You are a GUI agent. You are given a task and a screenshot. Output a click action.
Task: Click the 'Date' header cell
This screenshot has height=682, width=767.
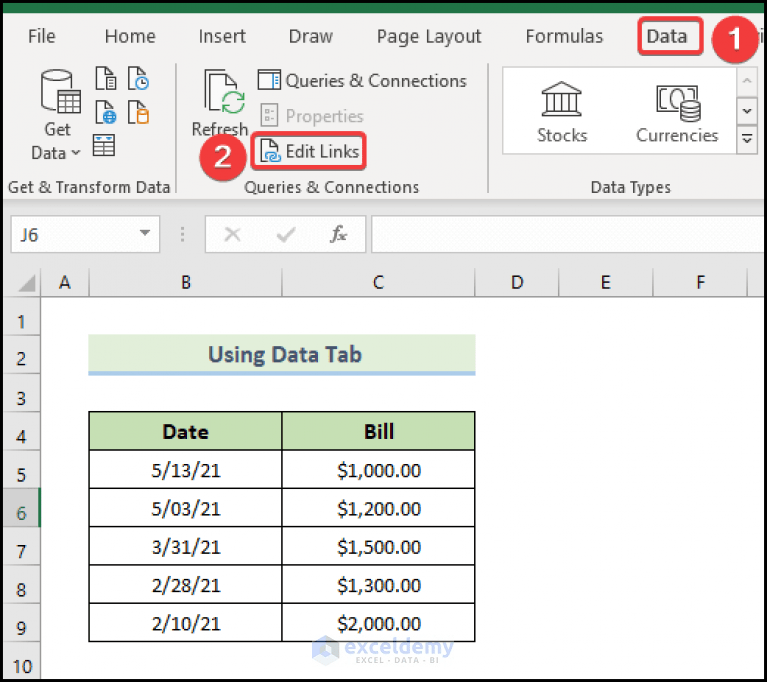point(185,432)
